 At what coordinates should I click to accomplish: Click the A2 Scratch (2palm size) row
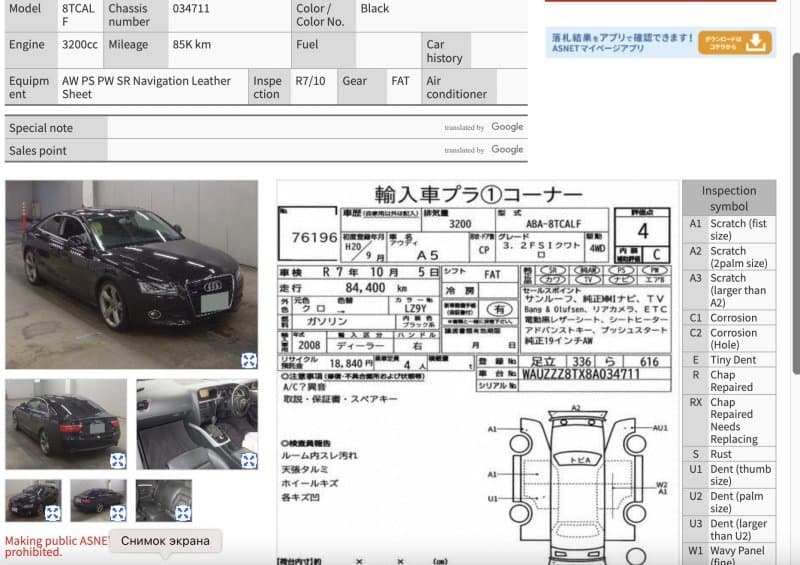[x=729, y=257]
